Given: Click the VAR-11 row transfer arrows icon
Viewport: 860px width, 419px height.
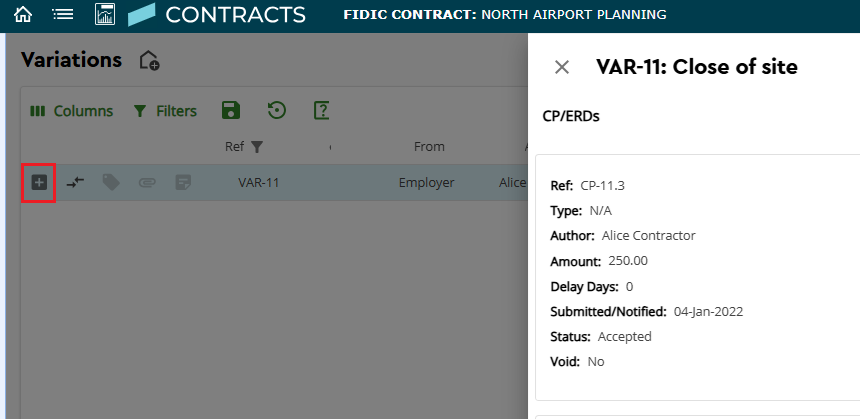Looking at the screenshot, I should 75,182.
